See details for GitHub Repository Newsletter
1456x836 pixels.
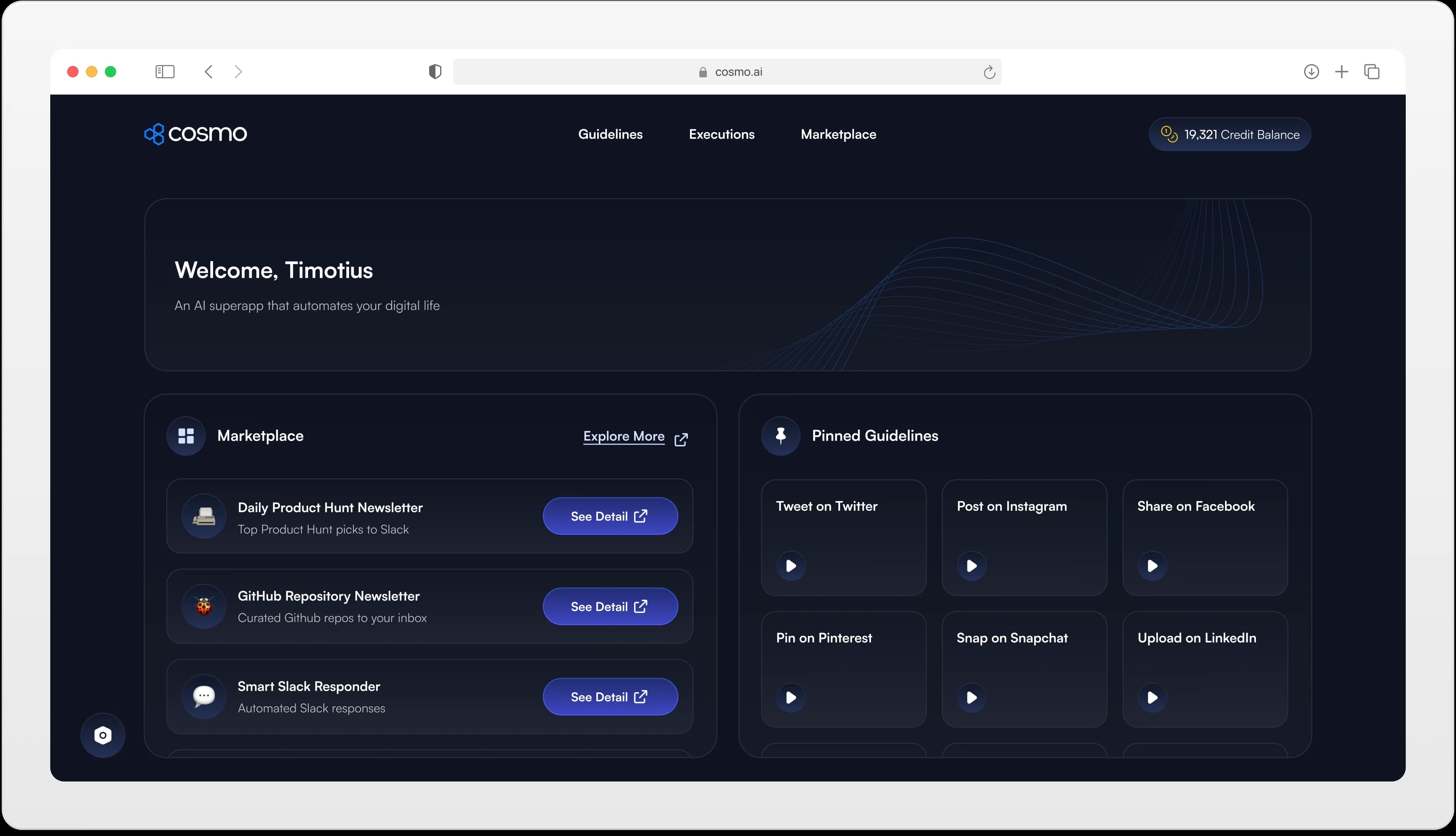610,606
